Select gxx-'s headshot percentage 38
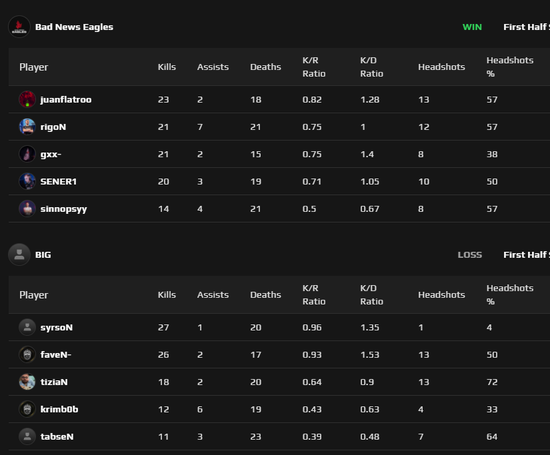Screen dimensions: 550x455 pyautogui.click(x=492, y=154)
